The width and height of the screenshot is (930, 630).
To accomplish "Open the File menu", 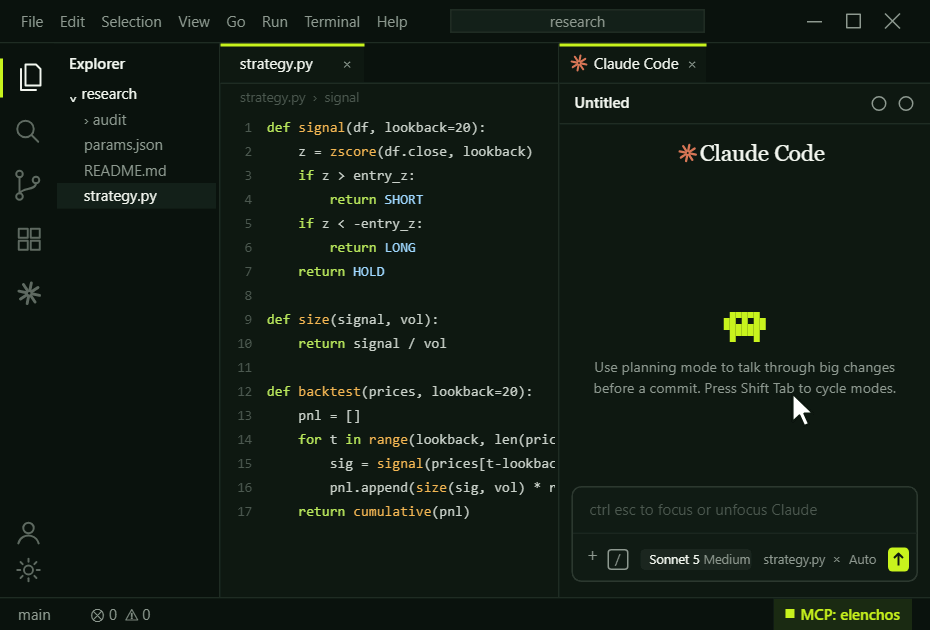I will 32,22.
